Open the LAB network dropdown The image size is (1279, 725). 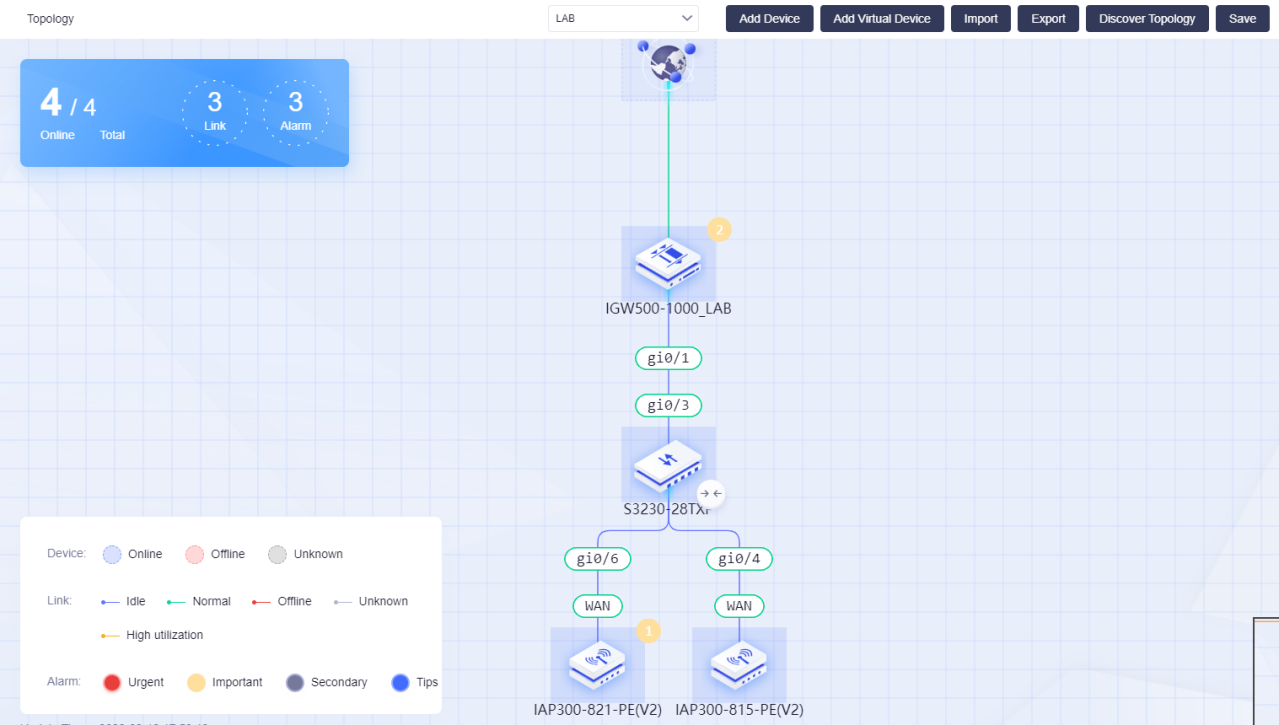tap(623, 18)
